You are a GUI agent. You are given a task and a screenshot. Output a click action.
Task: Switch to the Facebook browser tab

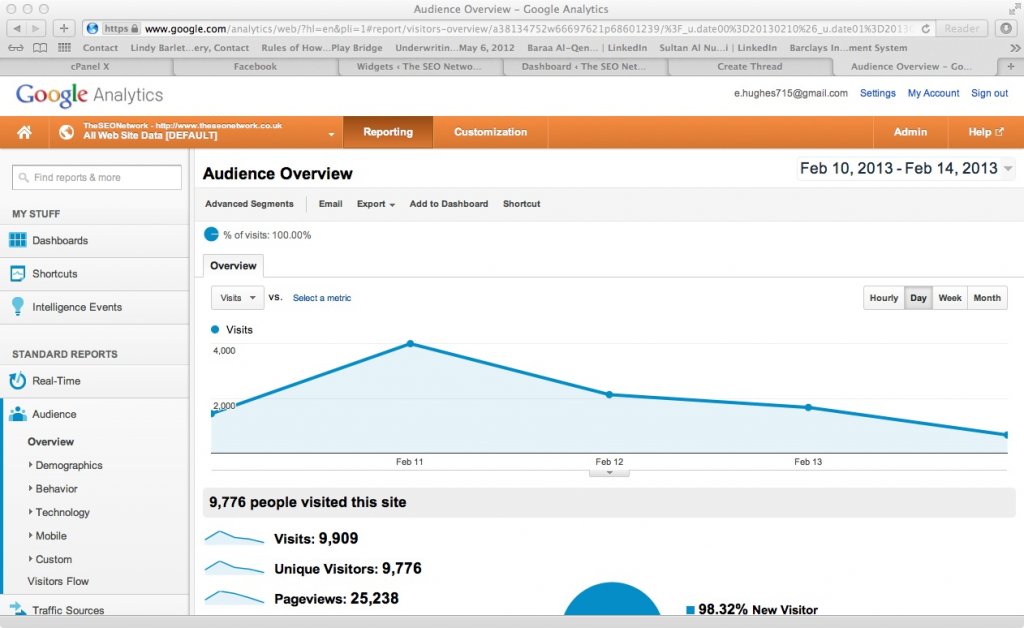tap(255, 67)
